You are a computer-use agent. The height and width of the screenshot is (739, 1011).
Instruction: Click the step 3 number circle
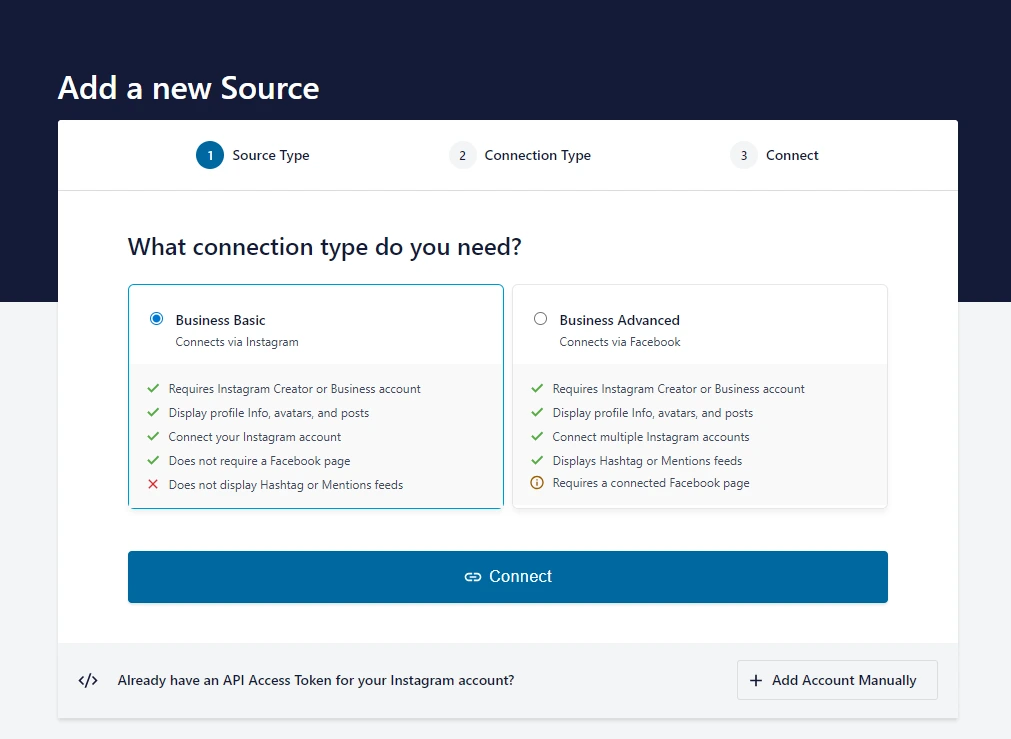743,155
